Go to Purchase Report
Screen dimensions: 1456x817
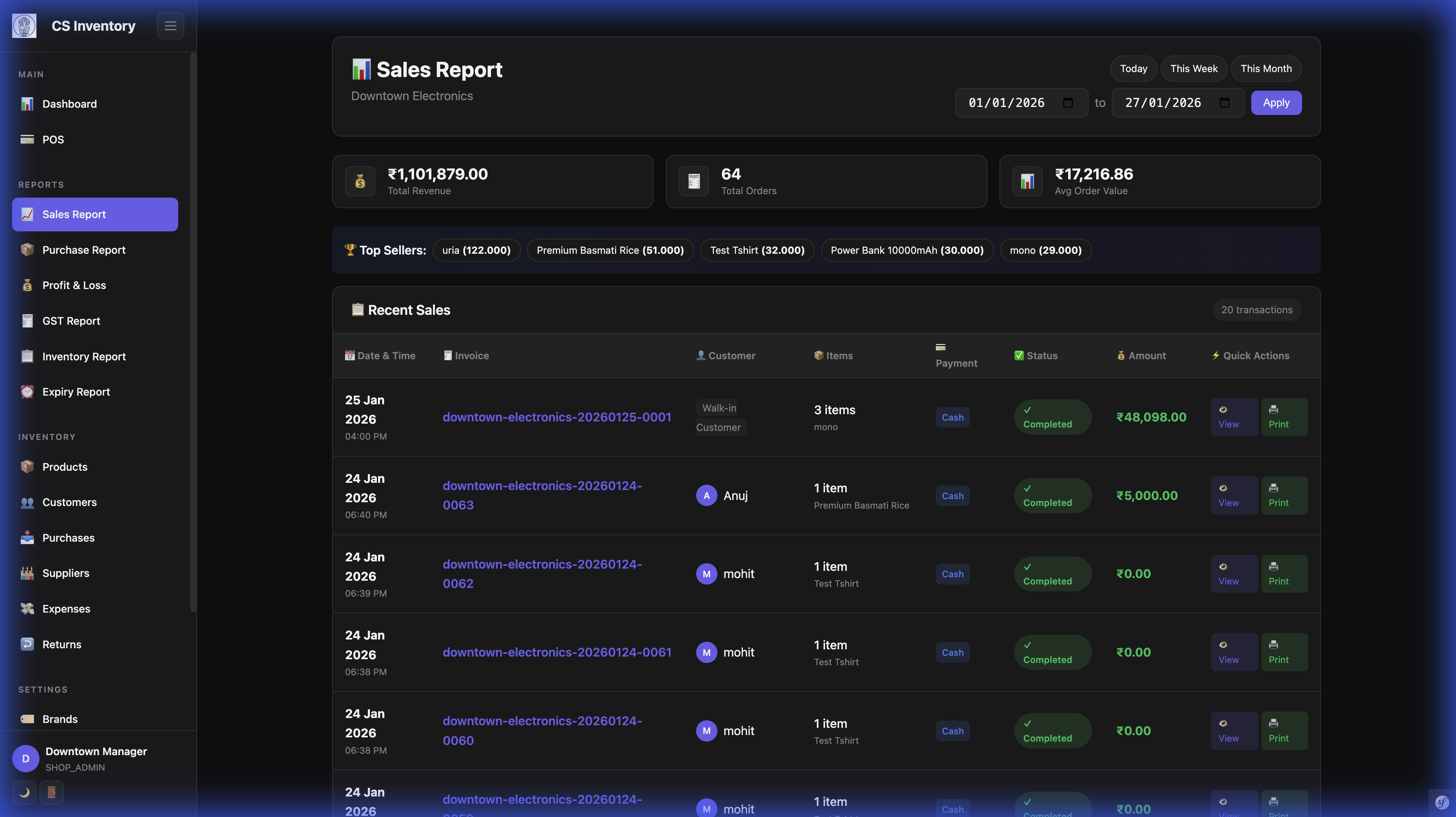95,250
